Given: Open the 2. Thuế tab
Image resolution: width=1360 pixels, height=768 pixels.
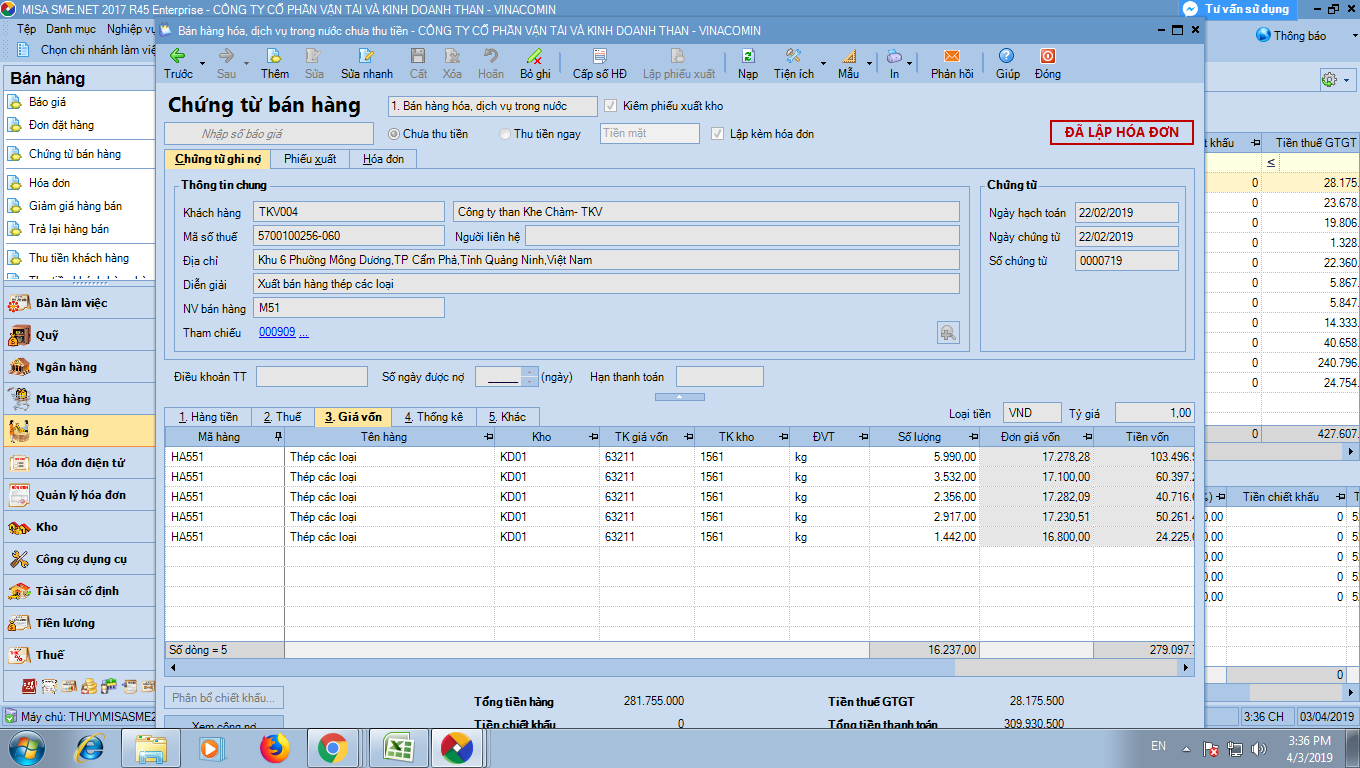Looking at the screenshot, I should pyautogui.click(x=282, y=417).
